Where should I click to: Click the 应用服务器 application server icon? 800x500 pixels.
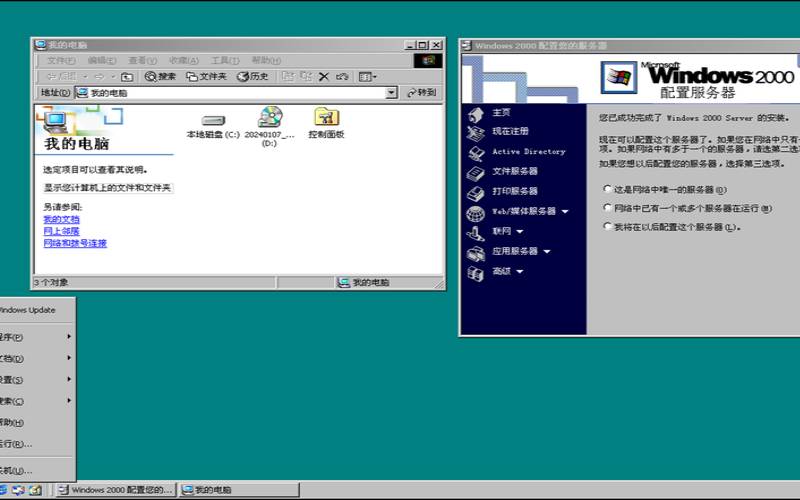point(476,254)
